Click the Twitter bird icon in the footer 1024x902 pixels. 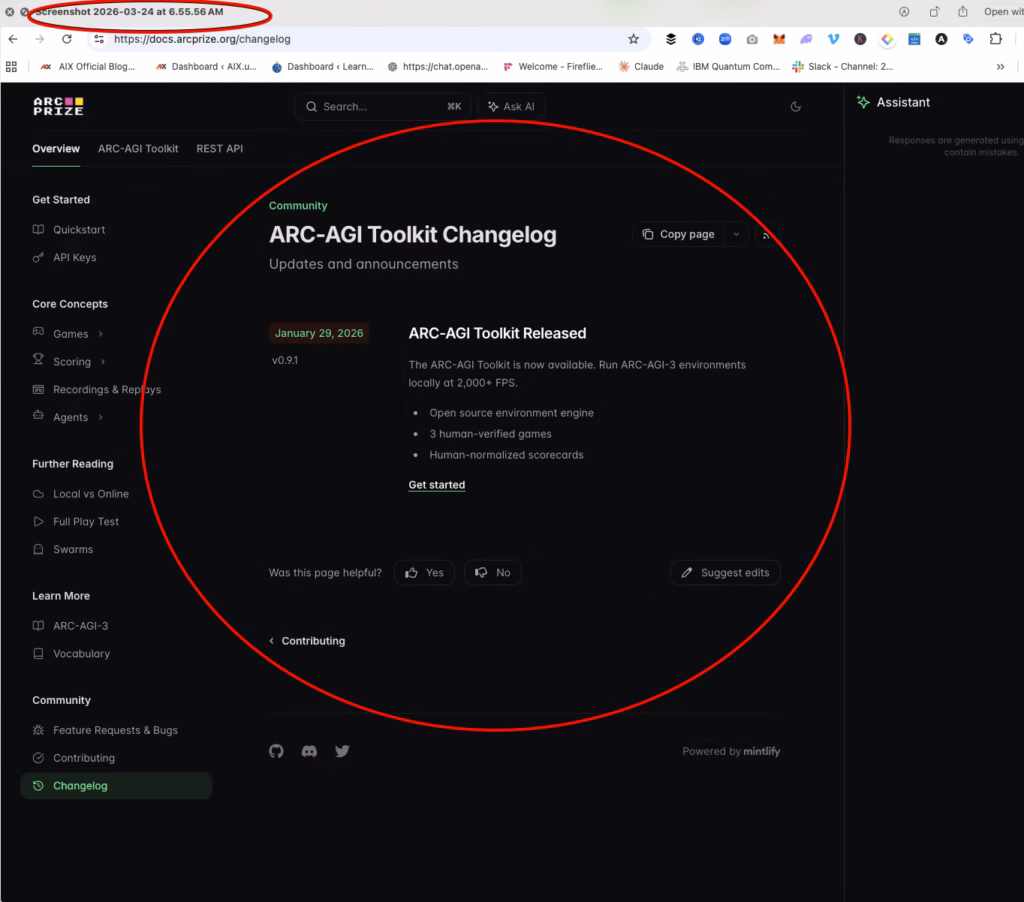coord(342,751)
